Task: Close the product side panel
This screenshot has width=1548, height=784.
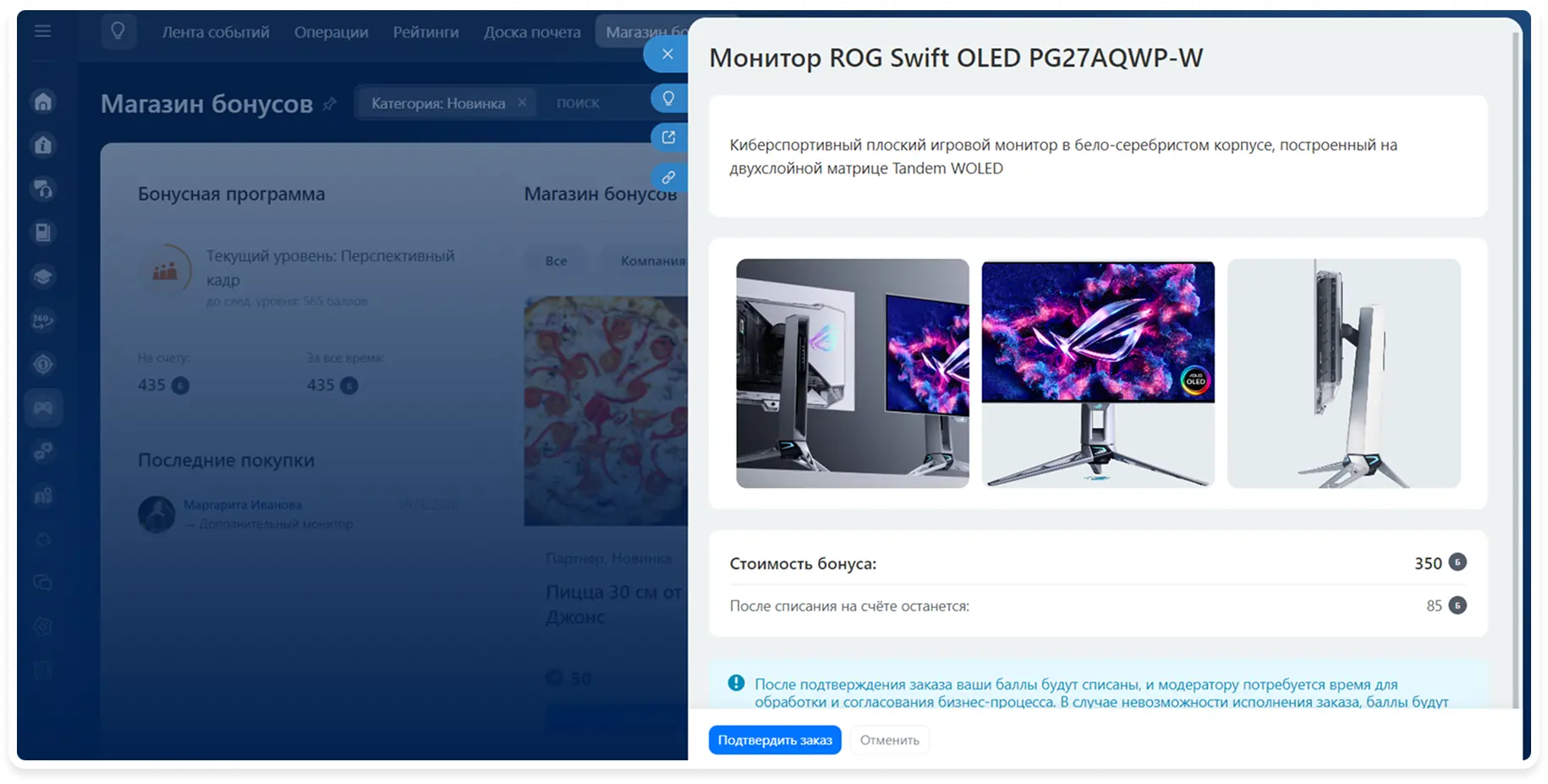Action: [667, 54]
